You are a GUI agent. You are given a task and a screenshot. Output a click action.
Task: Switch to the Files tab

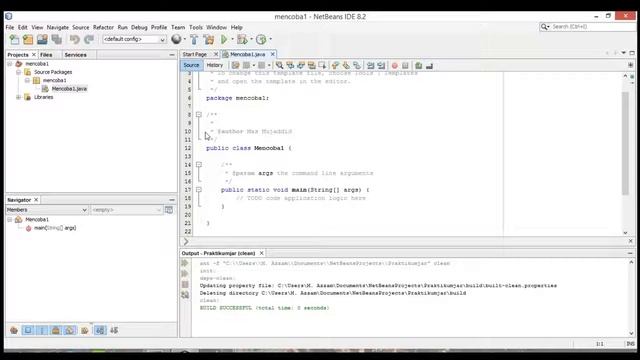[x=46, y=55]
